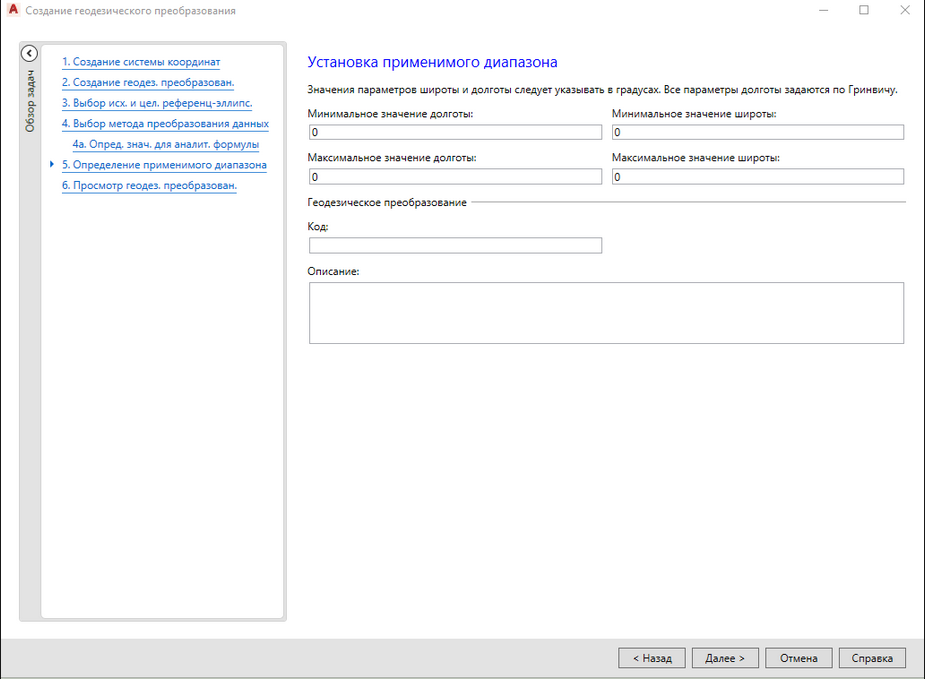Jump to step 6 Просмотр геодез. преобразован.
This screenshot has height=679, width=925.
(149, 185)
